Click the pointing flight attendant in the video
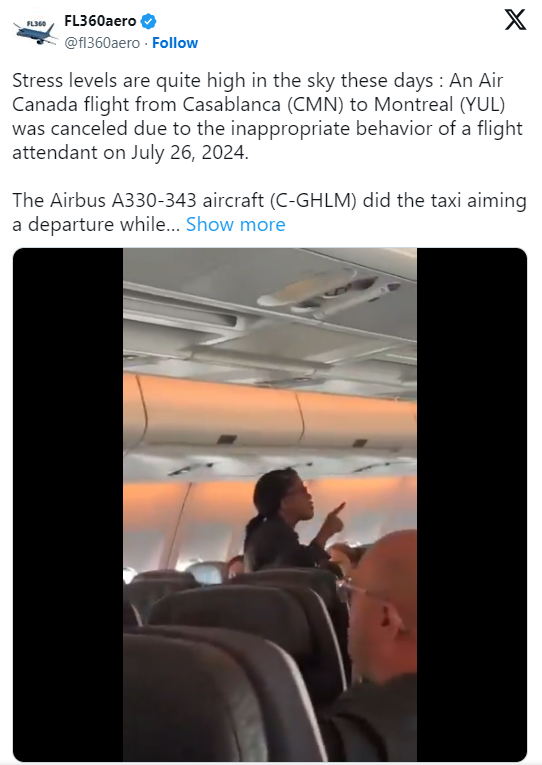The image size is (542, 765). (x=293, y=522)
